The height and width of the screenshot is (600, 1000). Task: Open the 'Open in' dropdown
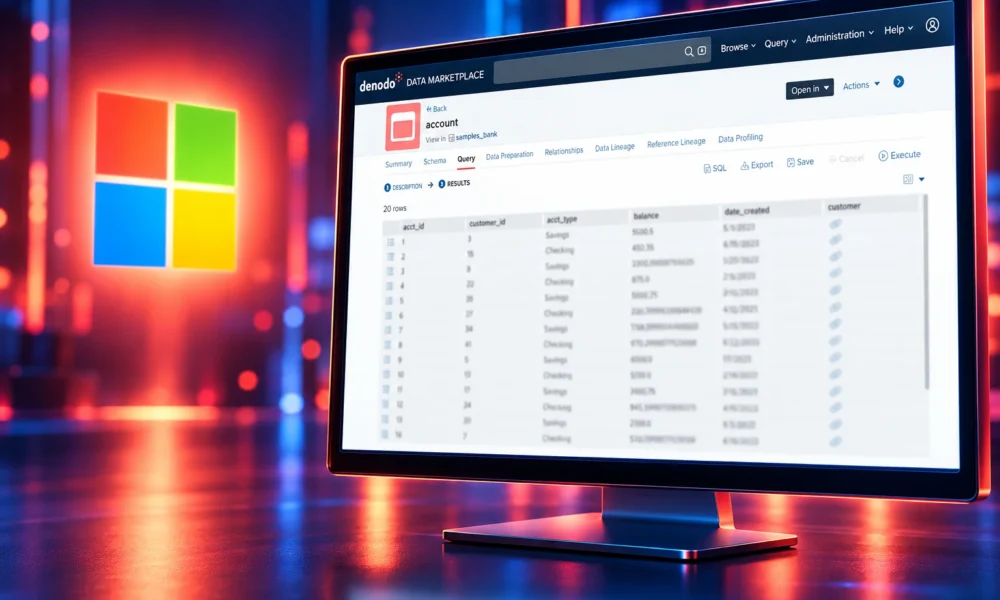tap(809, 89)
